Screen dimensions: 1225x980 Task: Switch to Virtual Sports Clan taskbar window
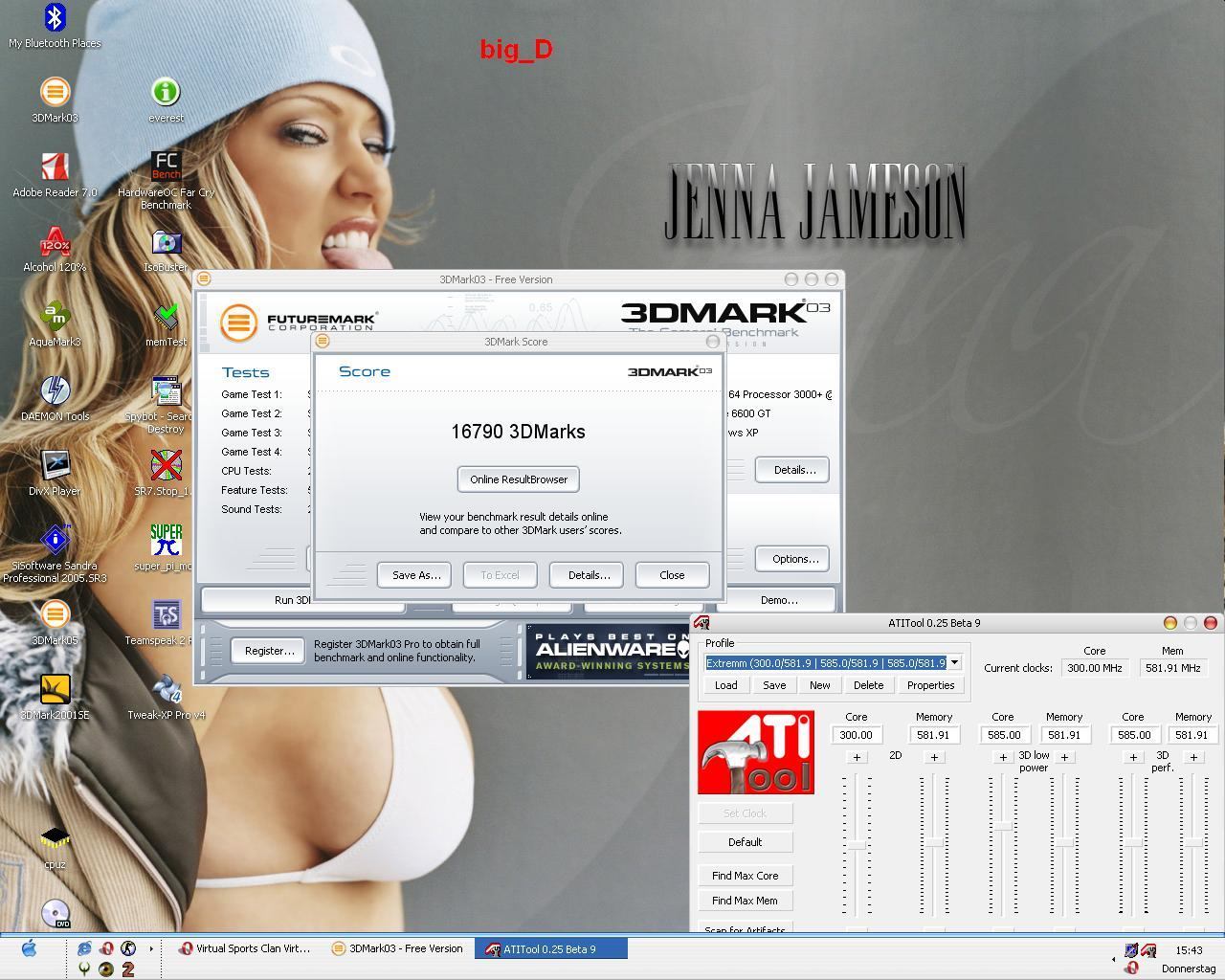(244, 948)
